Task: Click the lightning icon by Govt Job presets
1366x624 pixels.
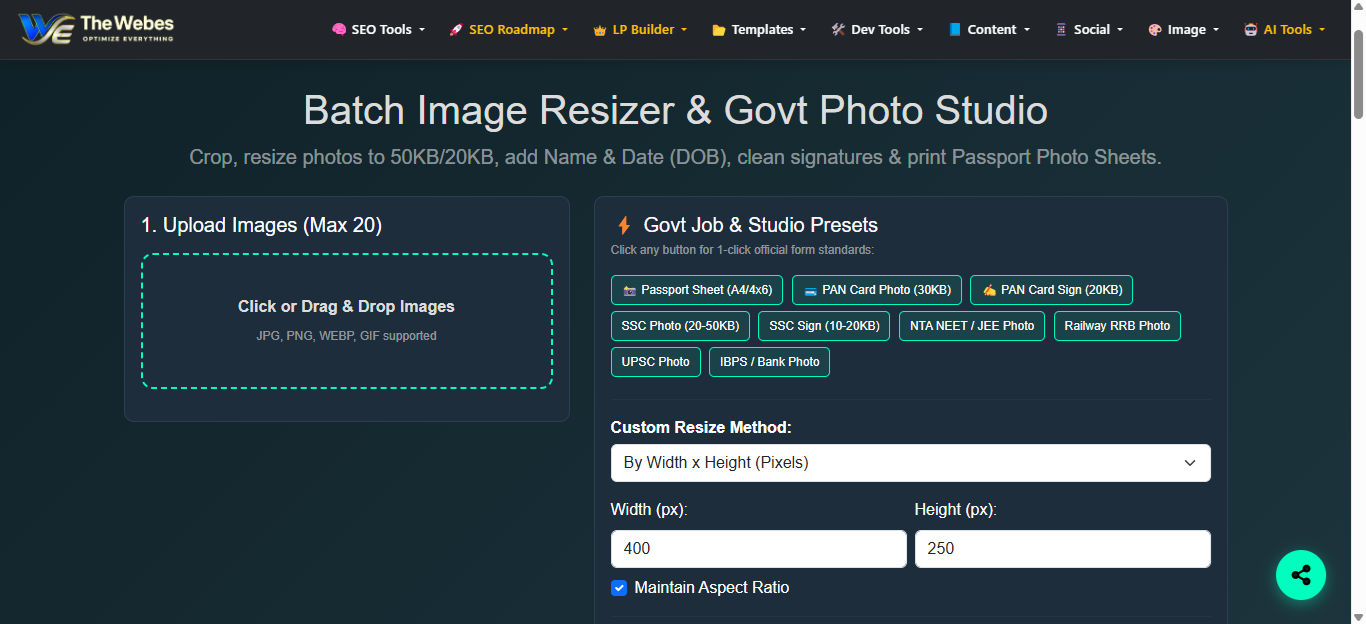Action: click(x=623, y=225)
